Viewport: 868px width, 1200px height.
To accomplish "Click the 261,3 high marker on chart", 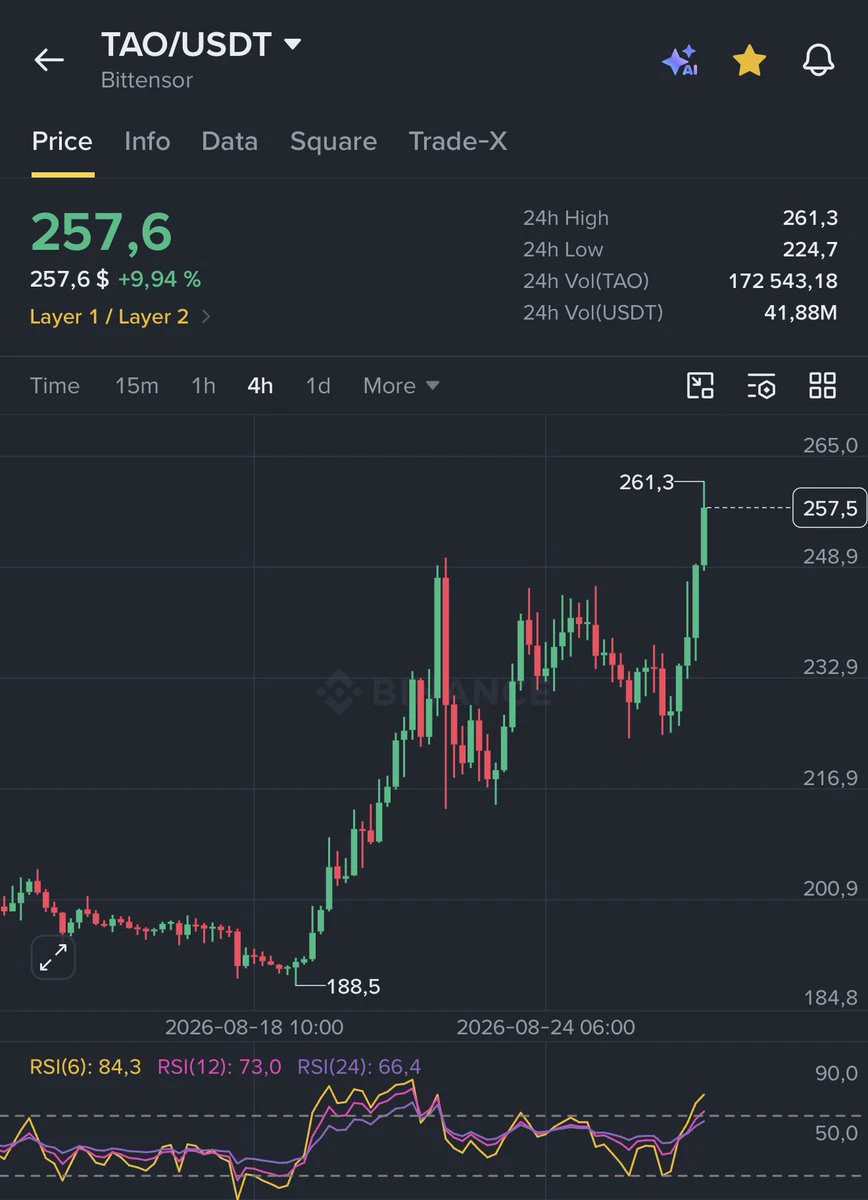I will pos(646,482).
